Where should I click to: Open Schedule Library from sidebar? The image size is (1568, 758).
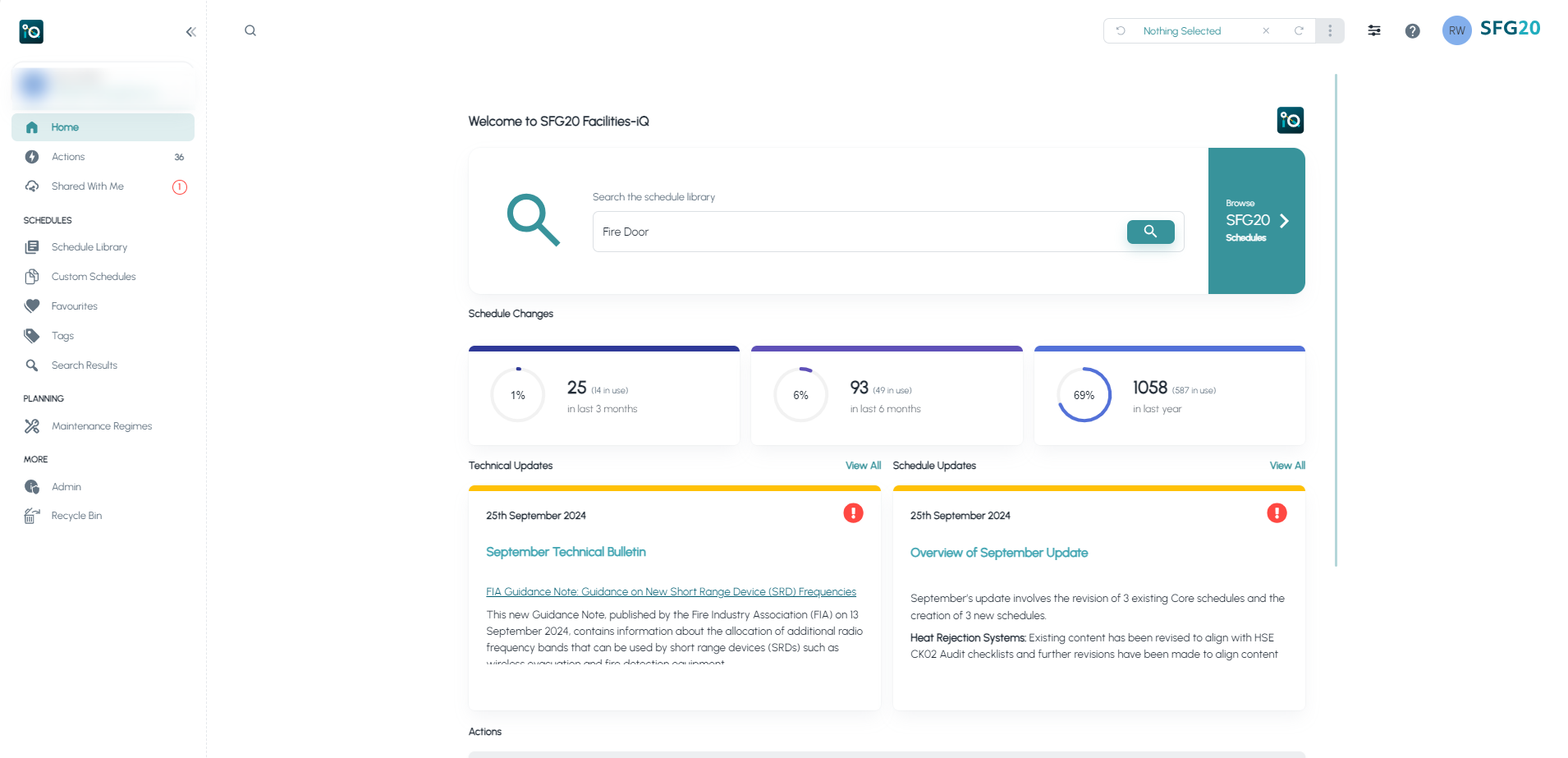tap(89, 247)
